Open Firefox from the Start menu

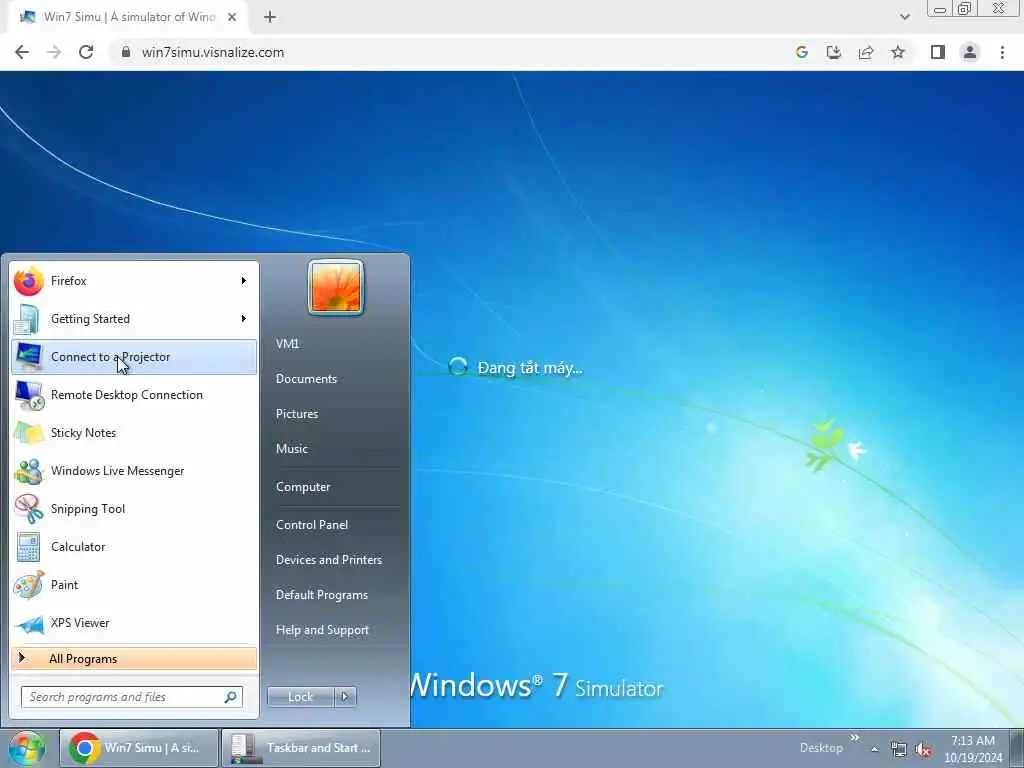coord(134,281)
